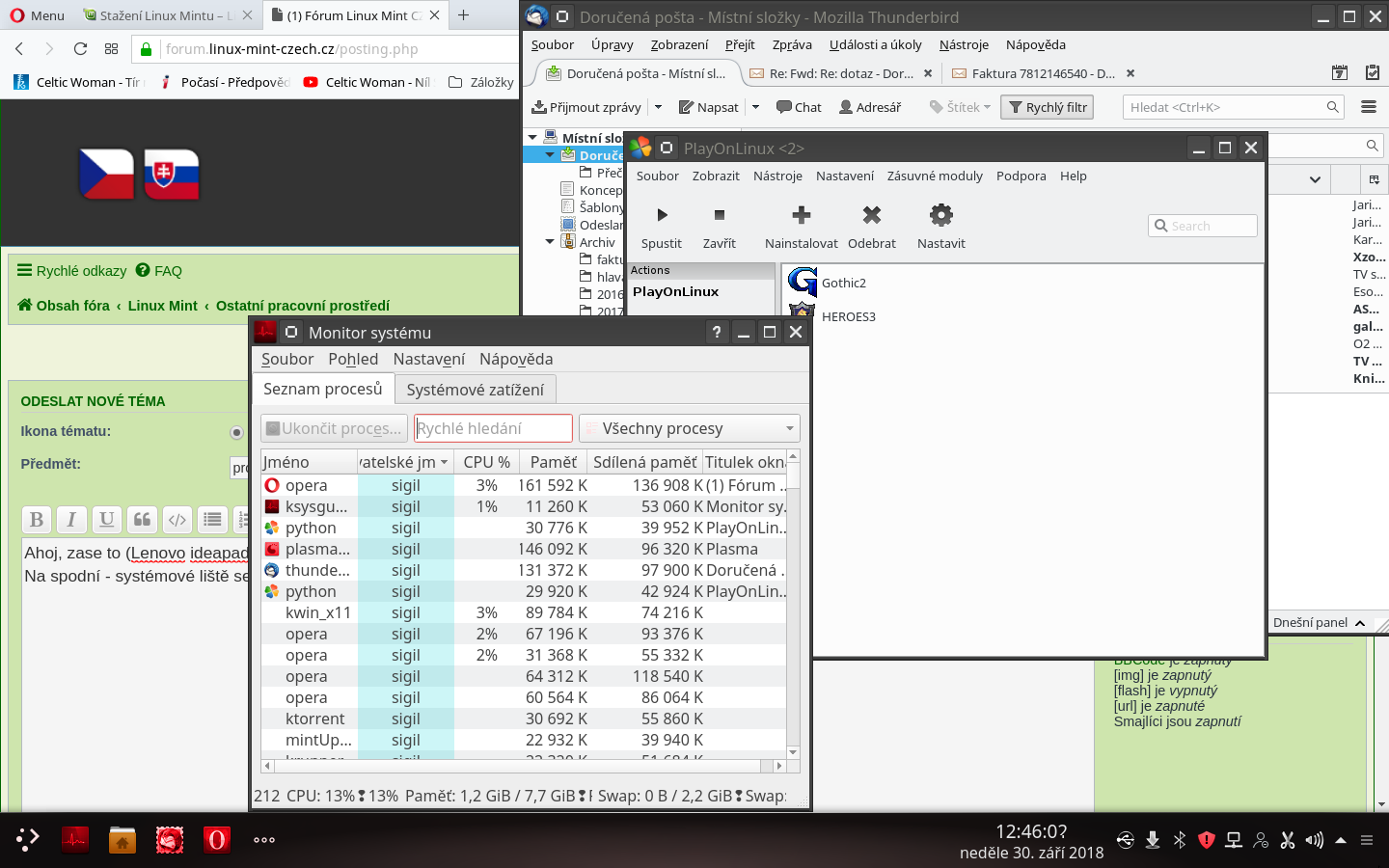Select the Gothic2 game icon in PlayOnLinux

(x=803, y=282)
